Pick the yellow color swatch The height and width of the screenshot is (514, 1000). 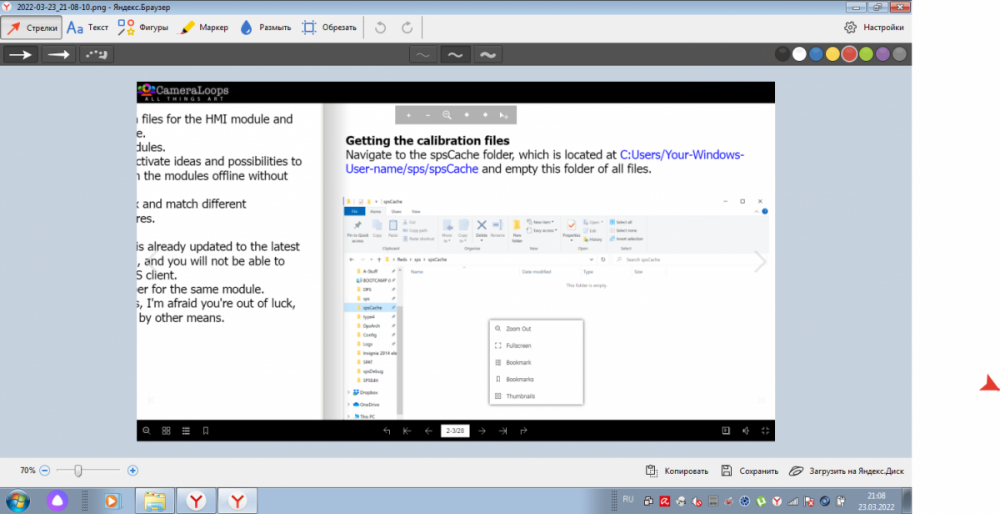[x=832, y=55]
